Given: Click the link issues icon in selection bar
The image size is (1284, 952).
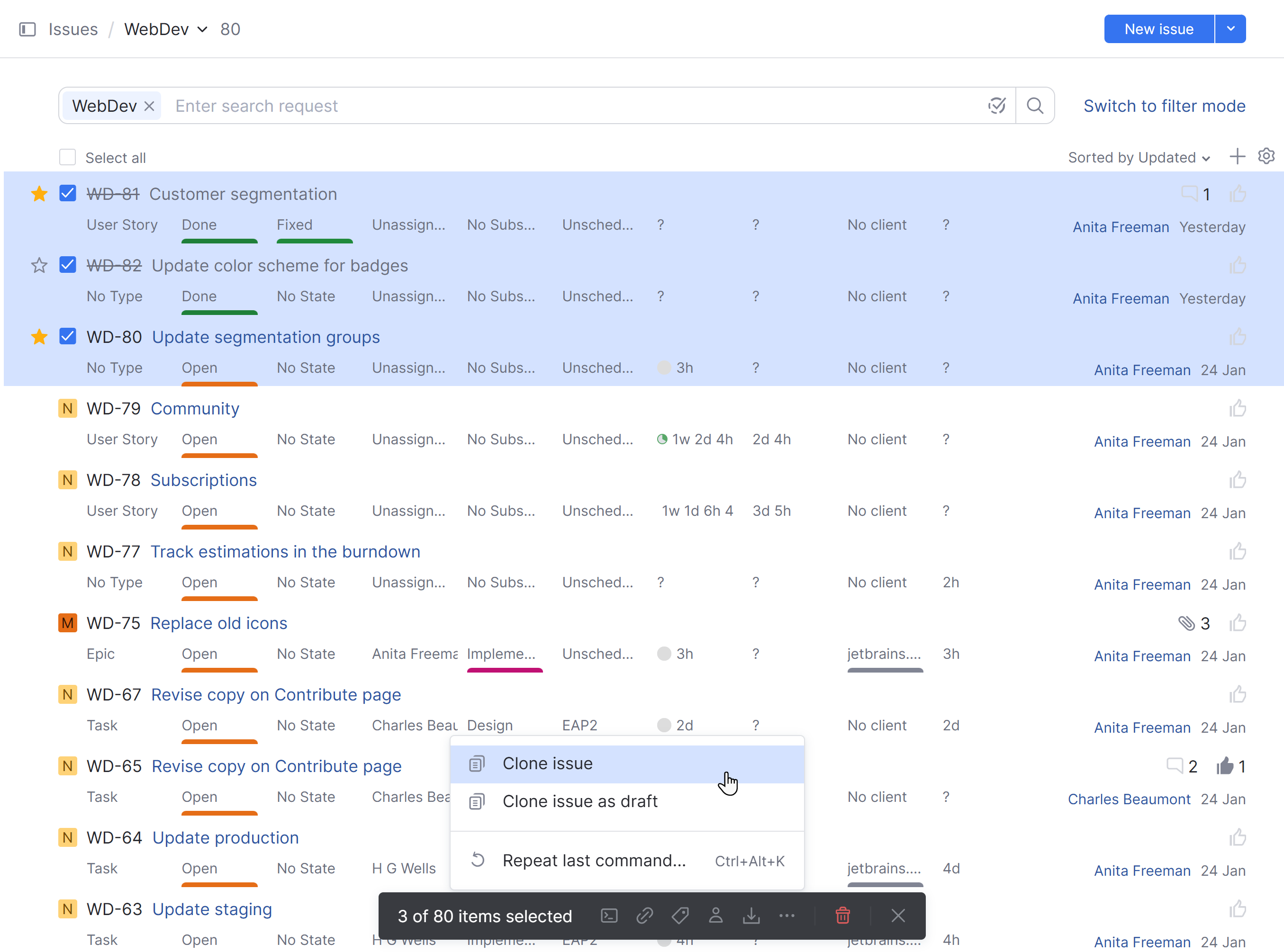Looking at the screenshot, I should (x=644, y=916).
